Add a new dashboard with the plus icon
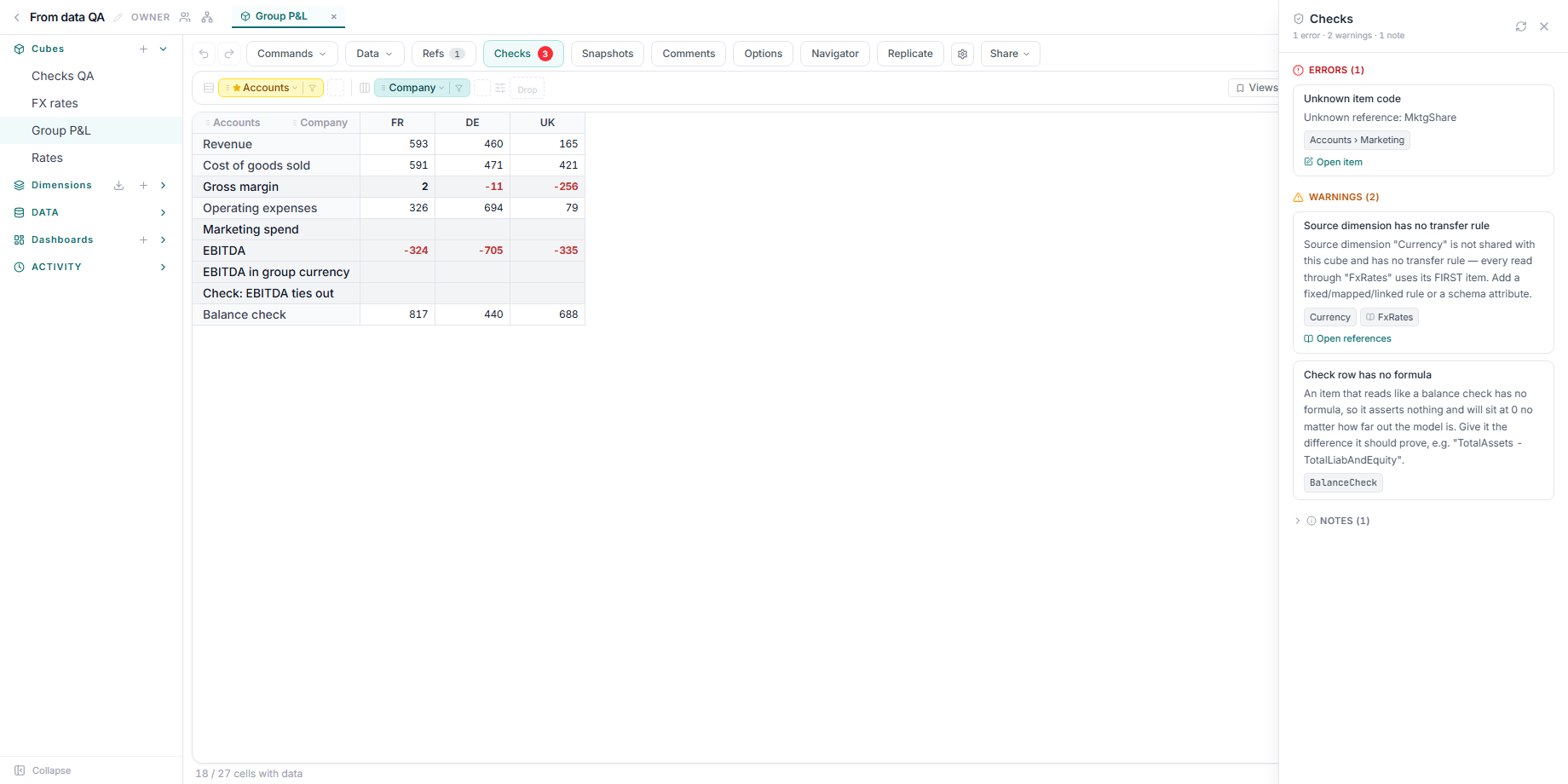The height and width of the screenshot is (784, 1568). point(143,239)
